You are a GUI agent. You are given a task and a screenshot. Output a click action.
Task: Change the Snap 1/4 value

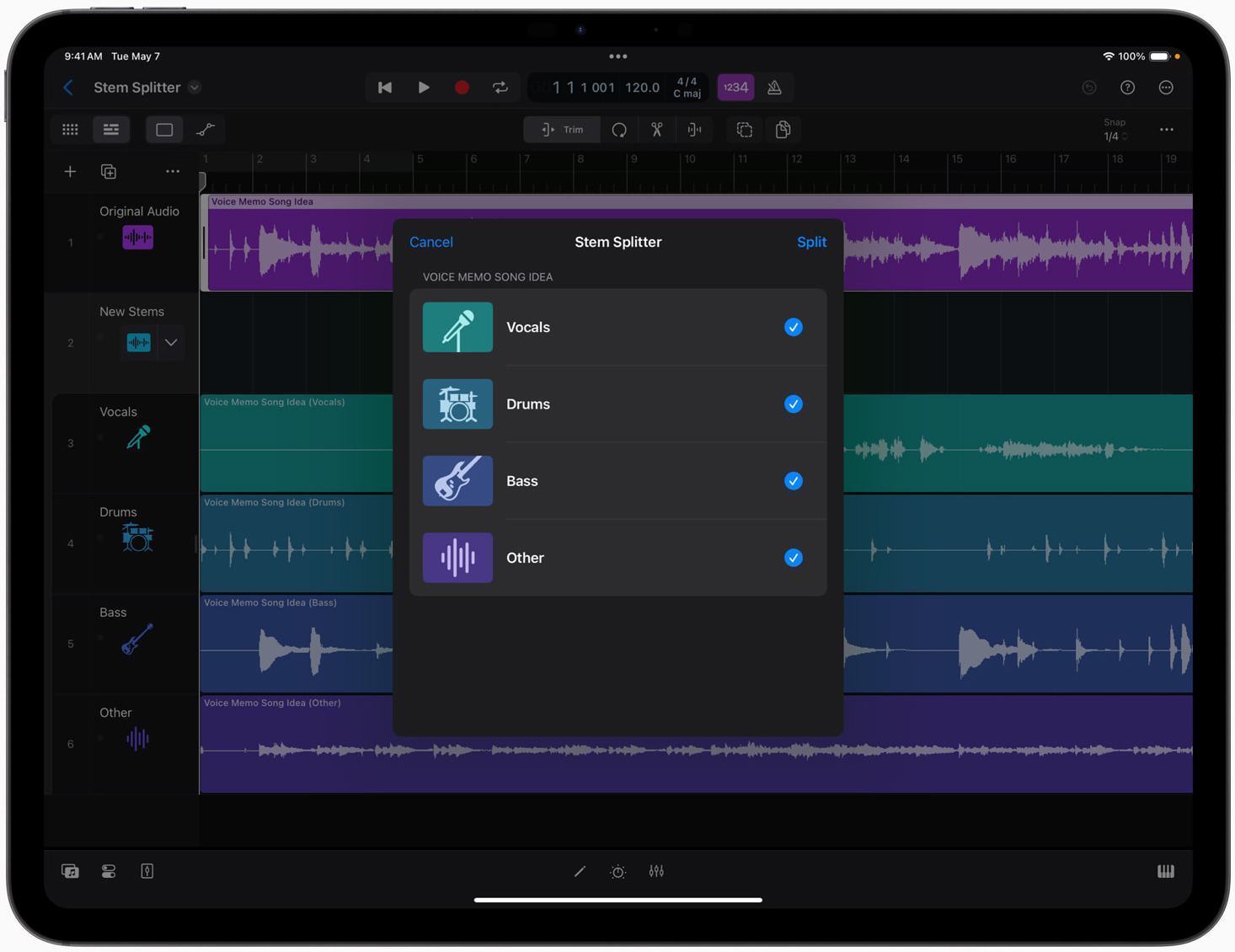point(1115,136)
